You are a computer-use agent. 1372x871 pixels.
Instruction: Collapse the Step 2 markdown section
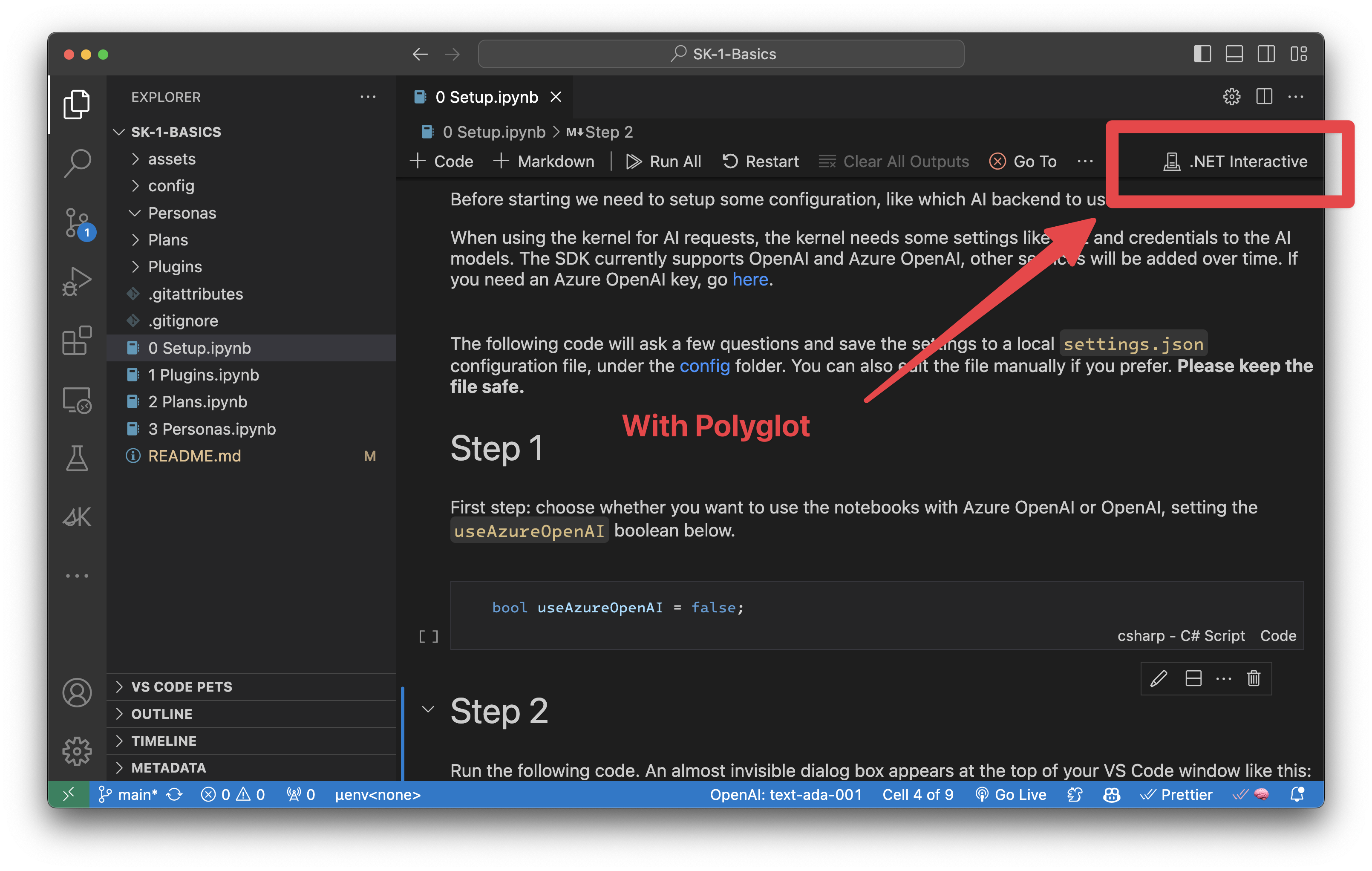point(428,709)
